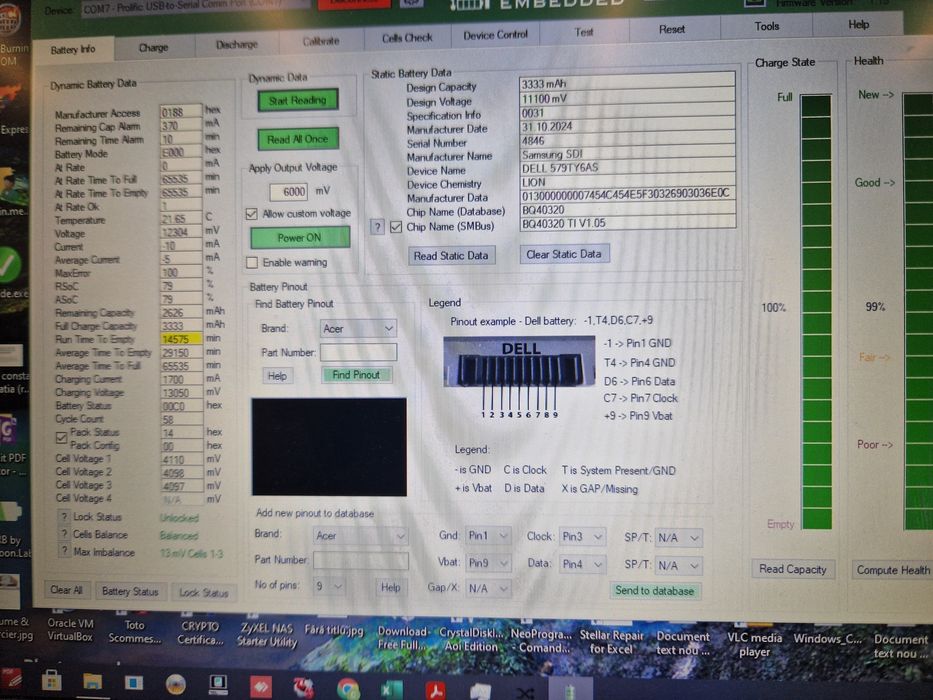This screenshot has height=700, width=933.
Task: Click the Power ON button
Action: pyautogui.click(x=299, y=238)
